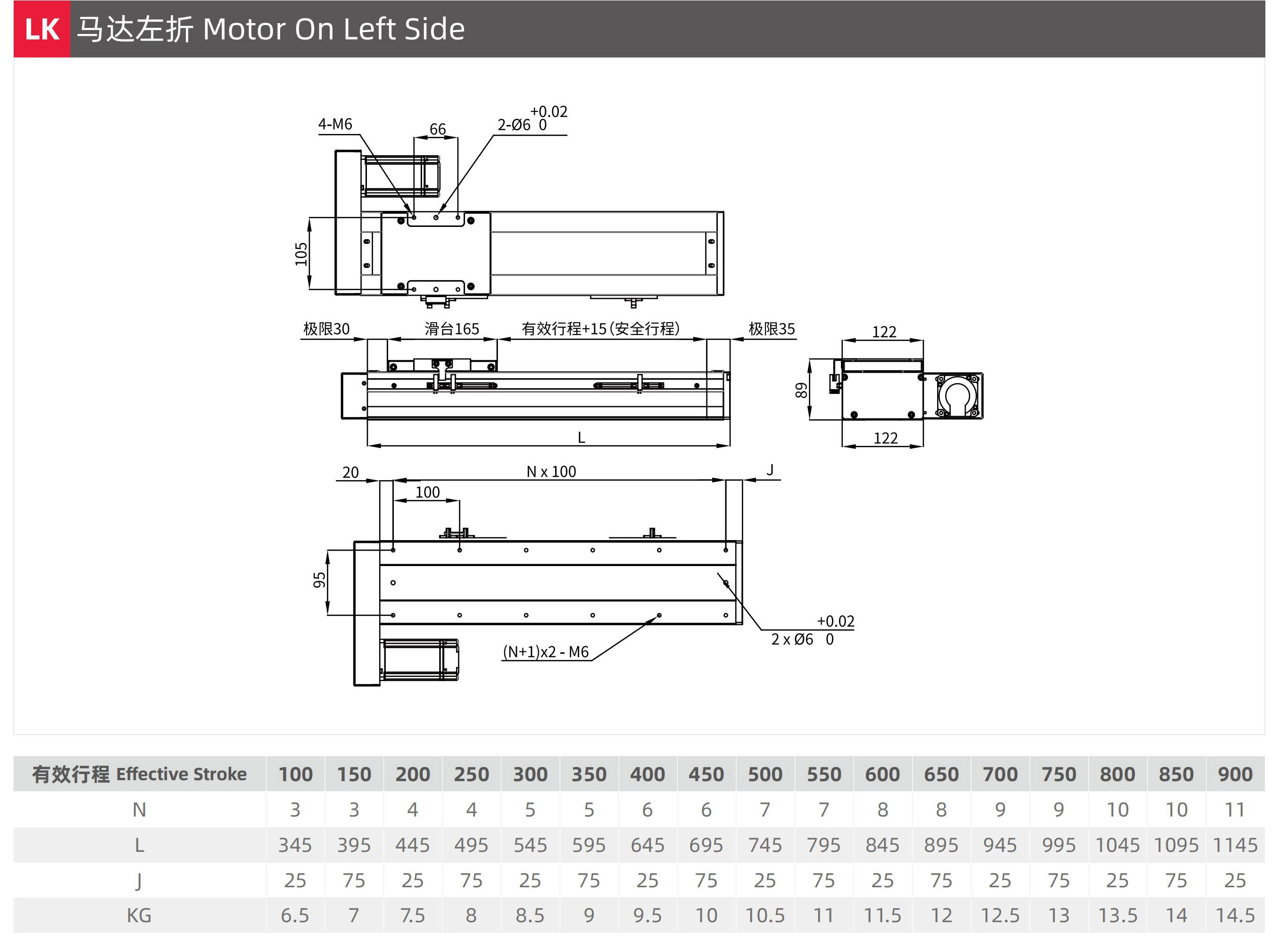Image resolution: width=1288 pixels, height=950 pixels.
Task: Select the 900 stroke column header
Action: click(x=1235, y=774)
